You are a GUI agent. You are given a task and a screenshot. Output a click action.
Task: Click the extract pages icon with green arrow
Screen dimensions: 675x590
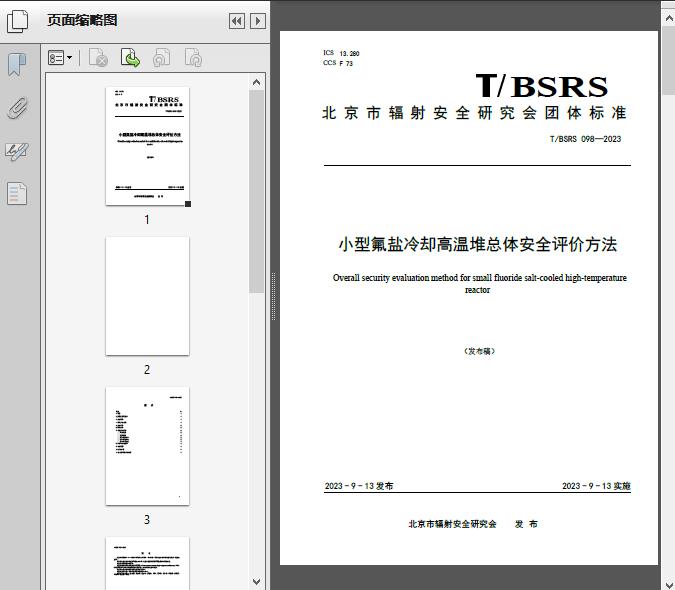click(x=130, y=58)
